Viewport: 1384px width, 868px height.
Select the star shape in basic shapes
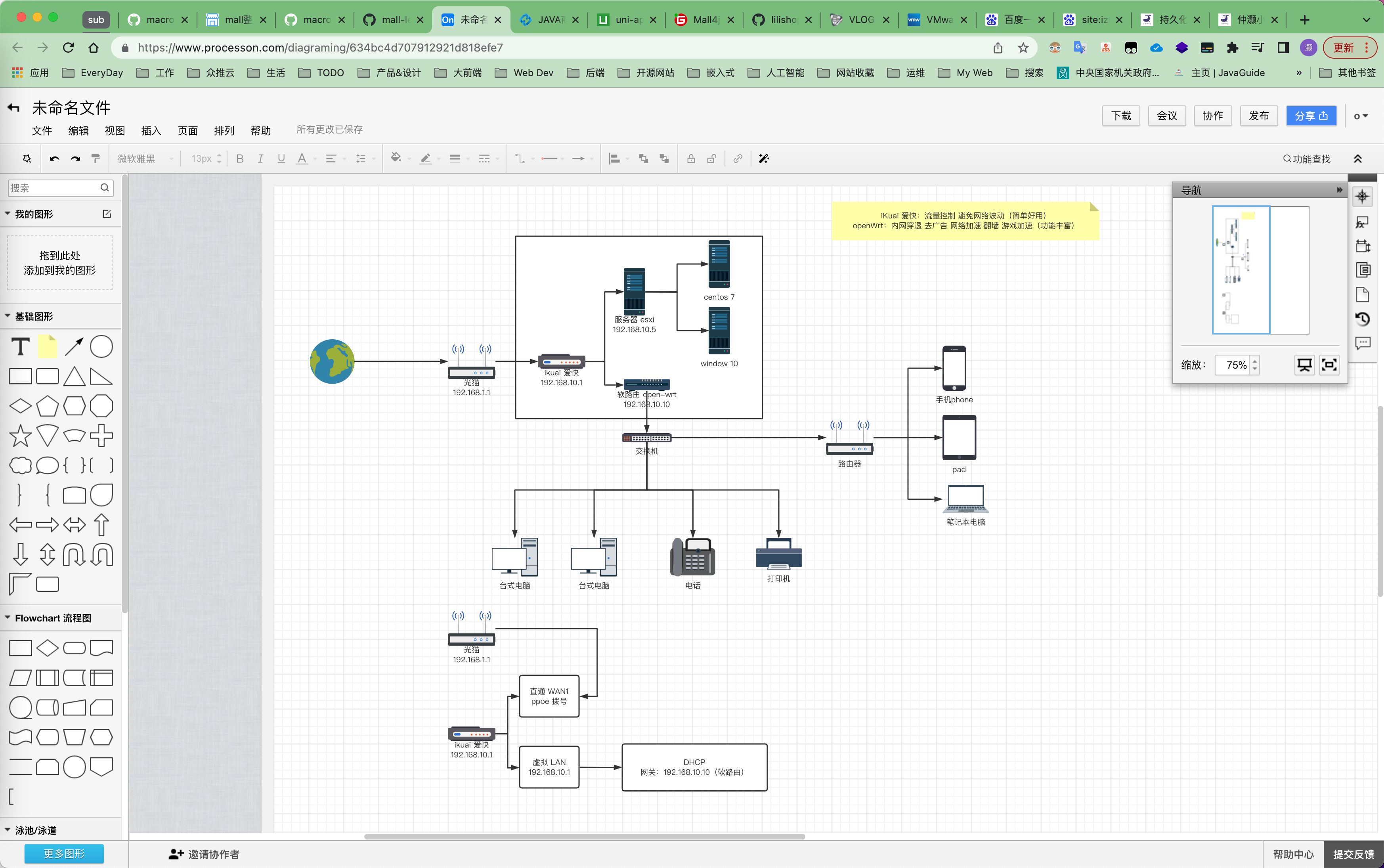(21, 436)
